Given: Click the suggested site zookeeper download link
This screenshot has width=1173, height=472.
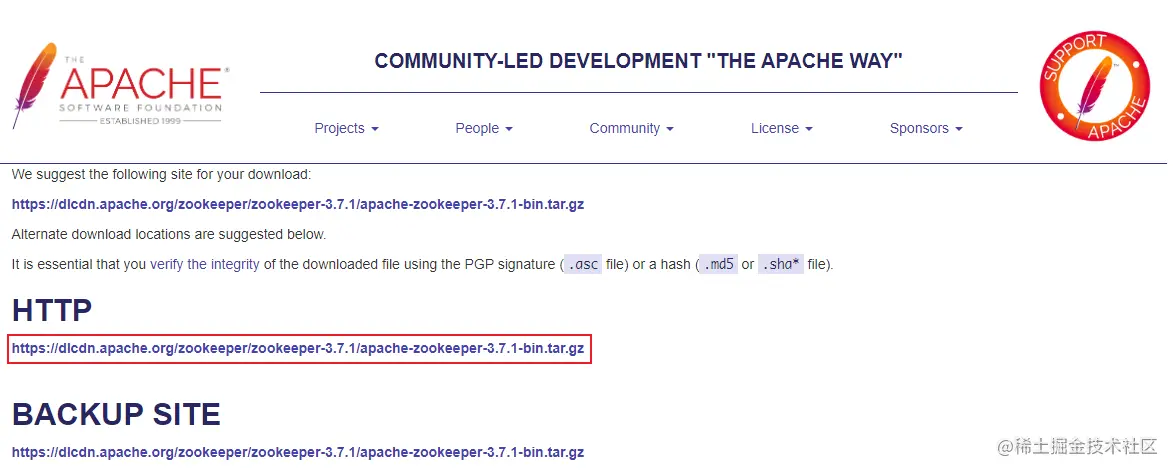Looking at the screenshot, I should (x=298, y=204).
